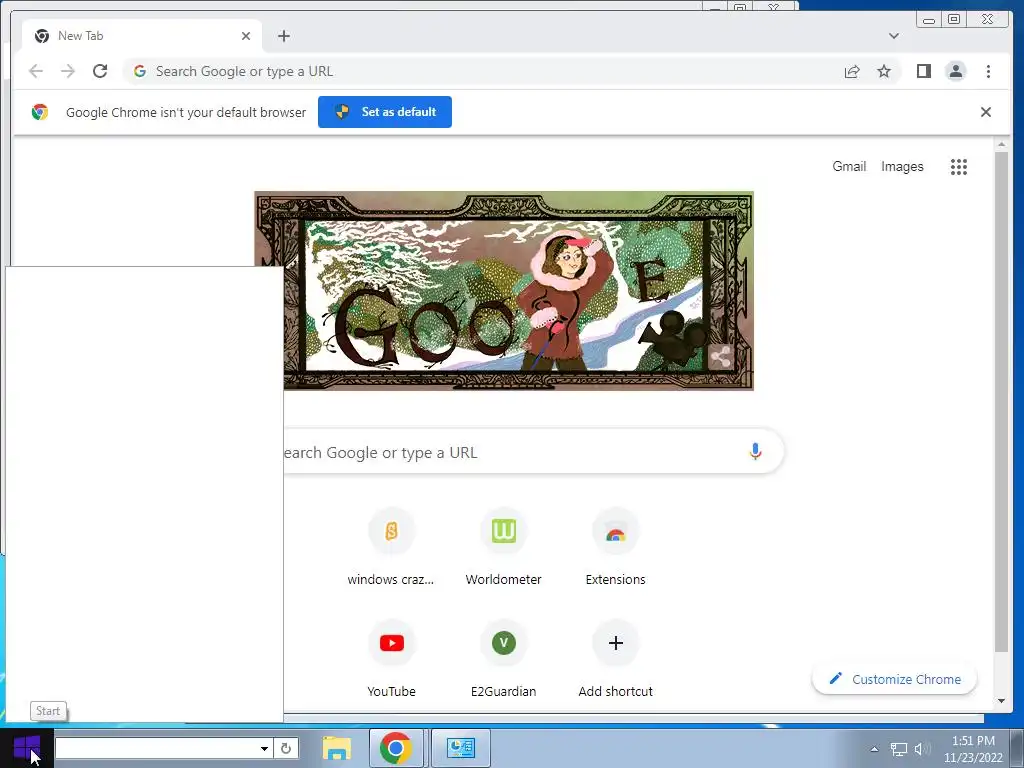Click into the taskbar address input
This screenshot has width=1024, height=768.
point(157,748)
